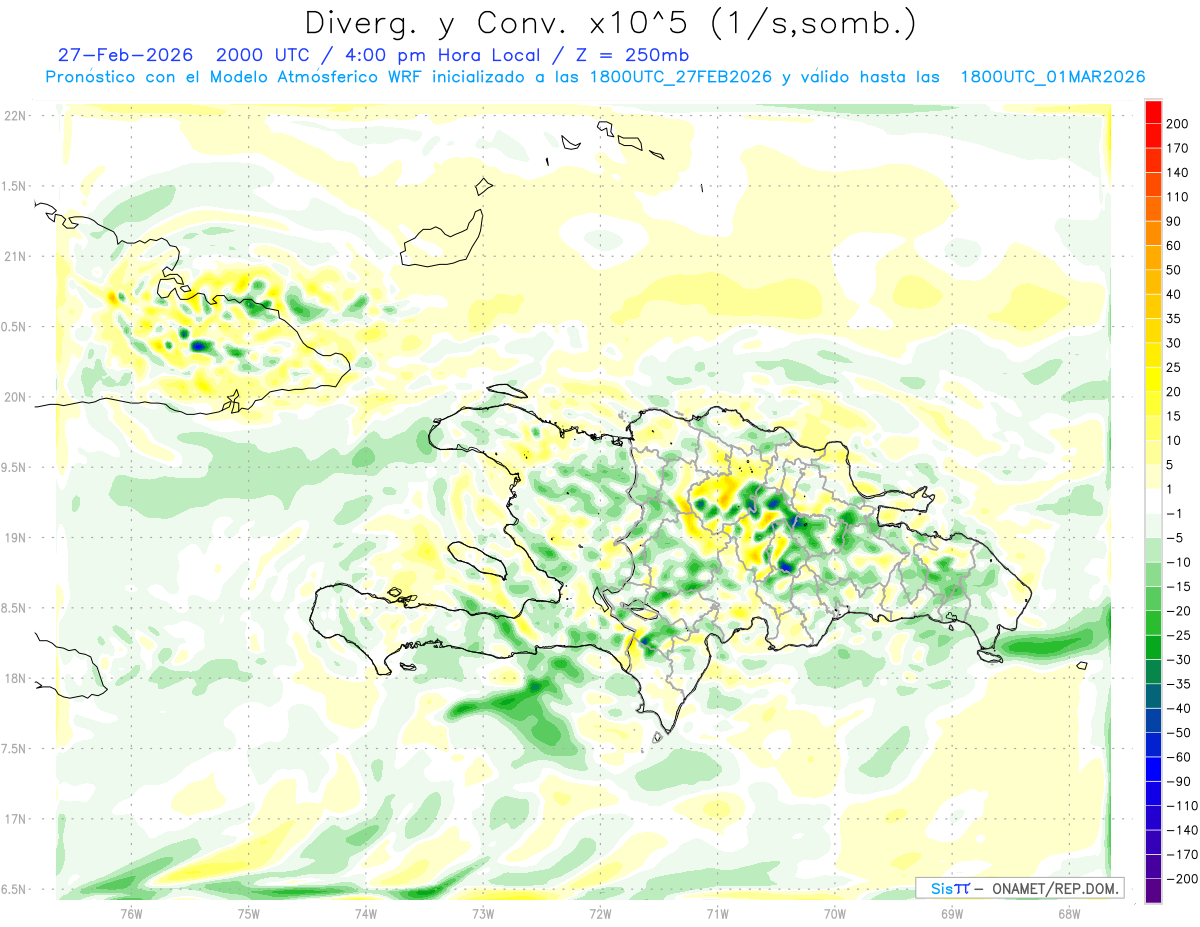Click the '22N' latitude label
The width and height of the screenshot is (1200, 927).
(x=16, y=116)
